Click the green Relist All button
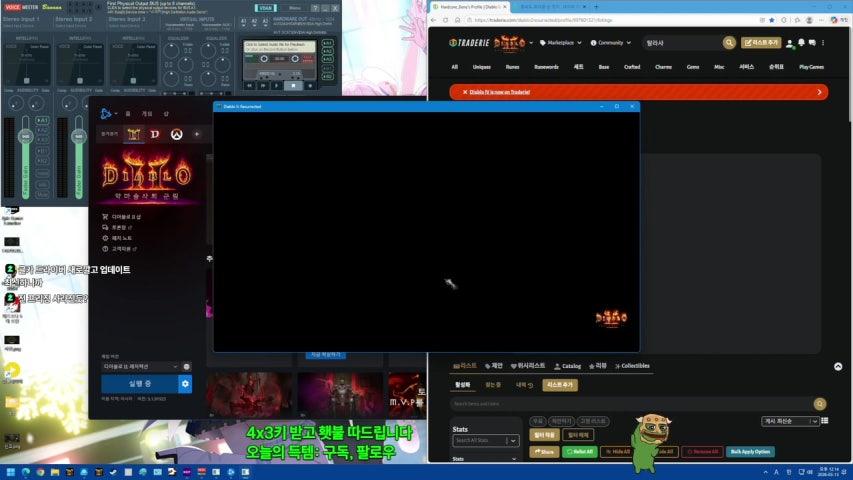Viewport: 853px width, 480px height. (579, 452)
